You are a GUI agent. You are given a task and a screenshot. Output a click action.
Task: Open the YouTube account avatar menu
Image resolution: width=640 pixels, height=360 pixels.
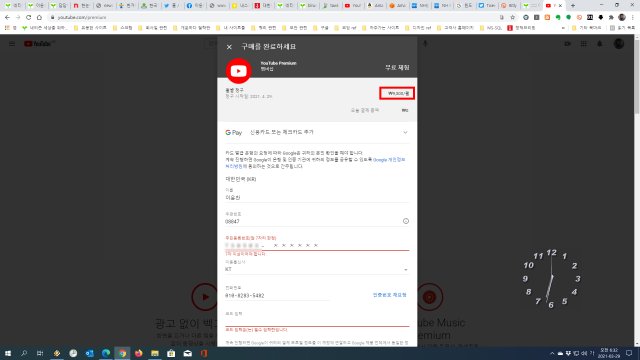click(619, 44)
